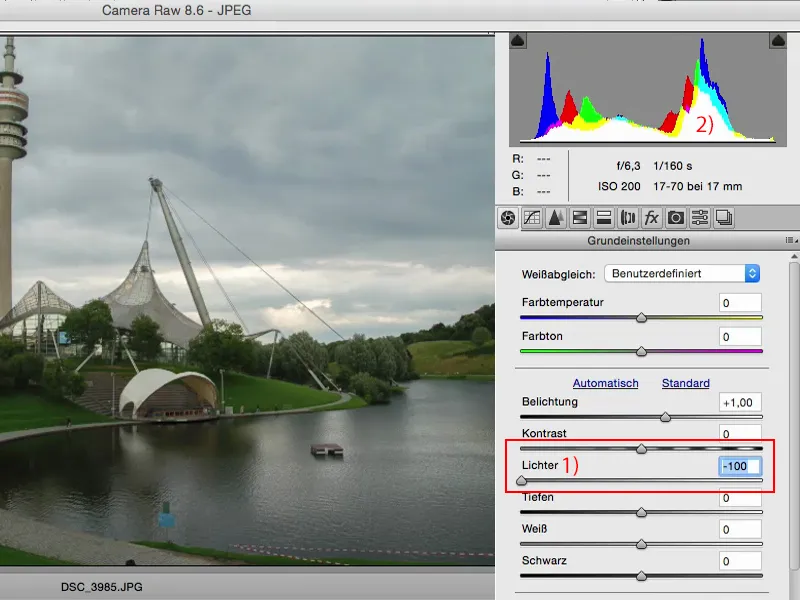Click the Standard link
Viewport: 800px width, 600px height.
click(x=685, y=383)
